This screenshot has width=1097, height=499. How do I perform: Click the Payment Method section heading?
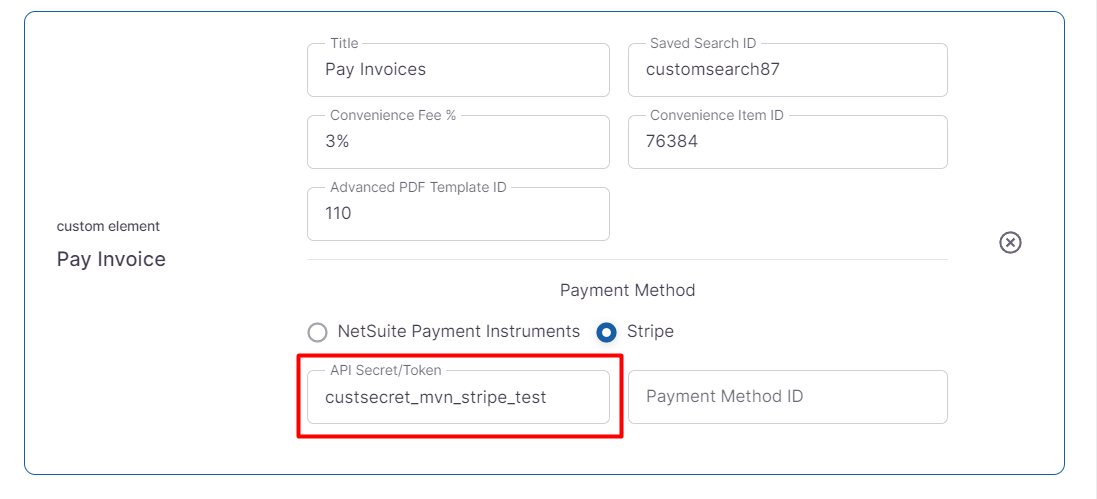[627, 290]
